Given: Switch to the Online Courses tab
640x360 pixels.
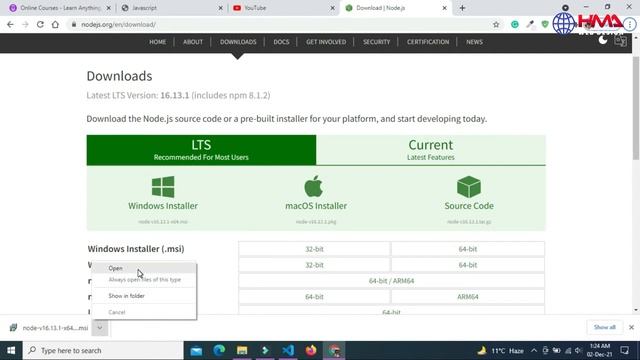Looking at the screenshot, I should coord(60,8).
